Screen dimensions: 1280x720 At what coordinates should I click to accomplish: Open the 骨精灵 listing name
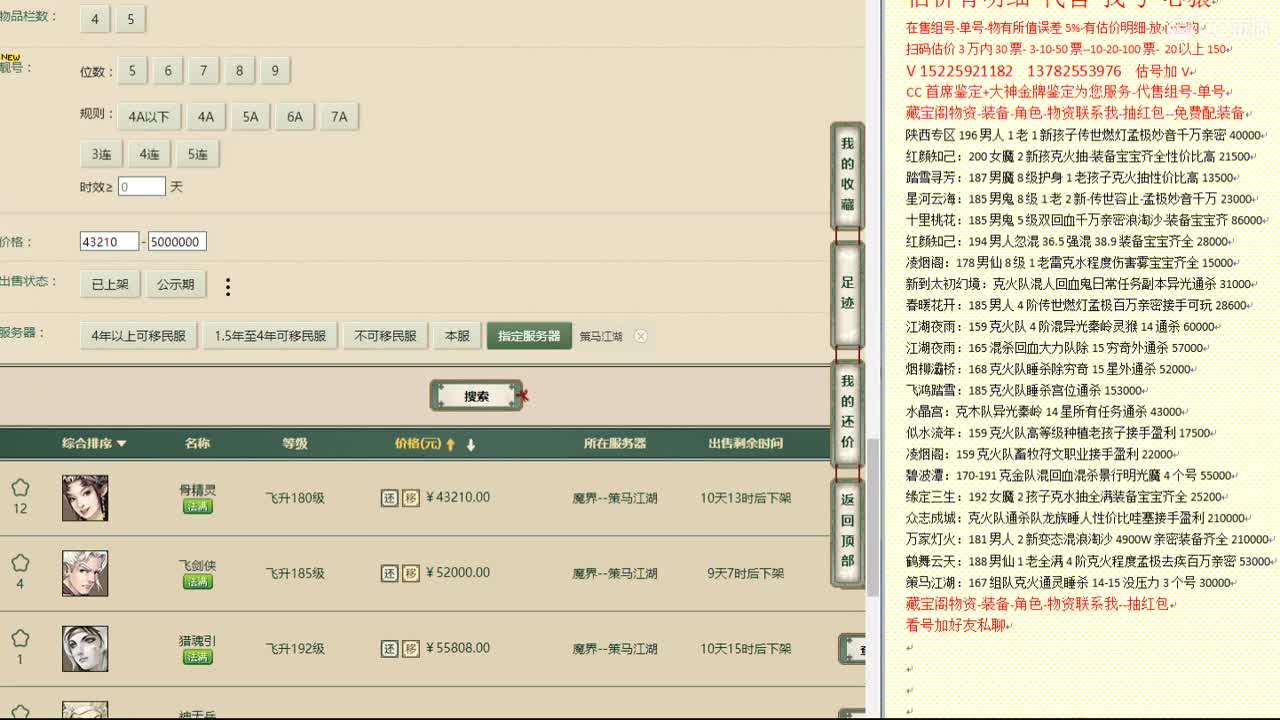pyautogui.click(x=198, y=490)
